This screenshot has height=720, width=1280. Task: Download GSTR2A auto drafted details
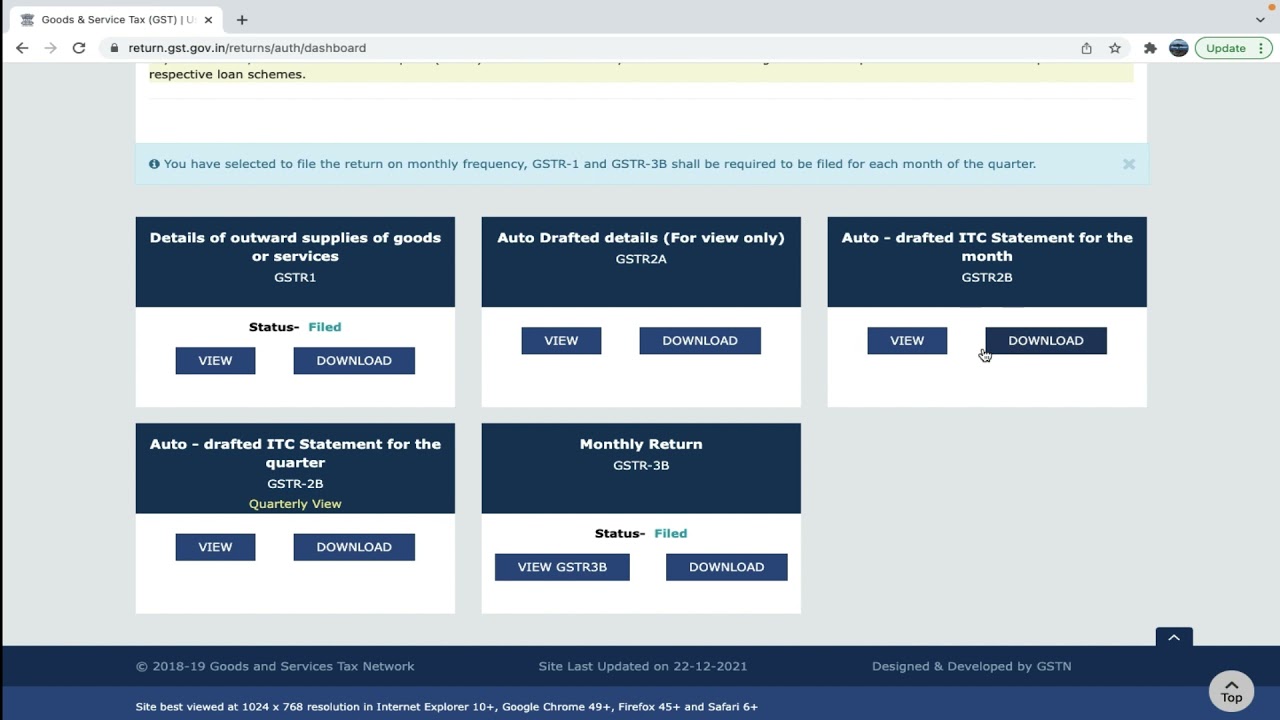point(700,341)
